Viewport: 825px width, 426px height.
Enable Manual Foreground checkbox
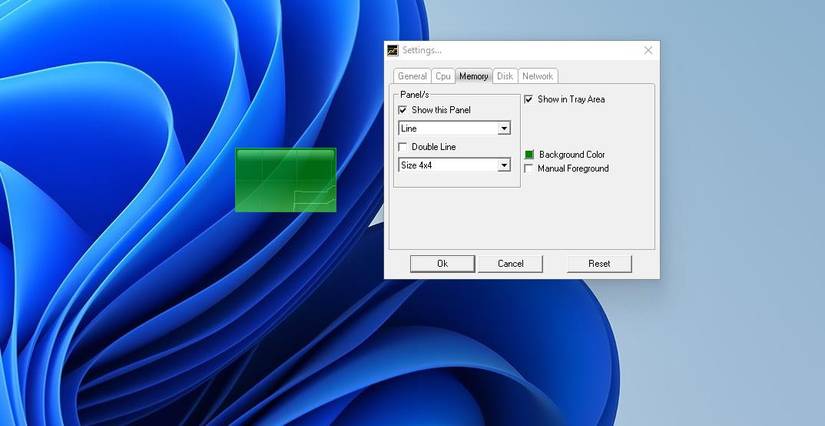[529, 169]
